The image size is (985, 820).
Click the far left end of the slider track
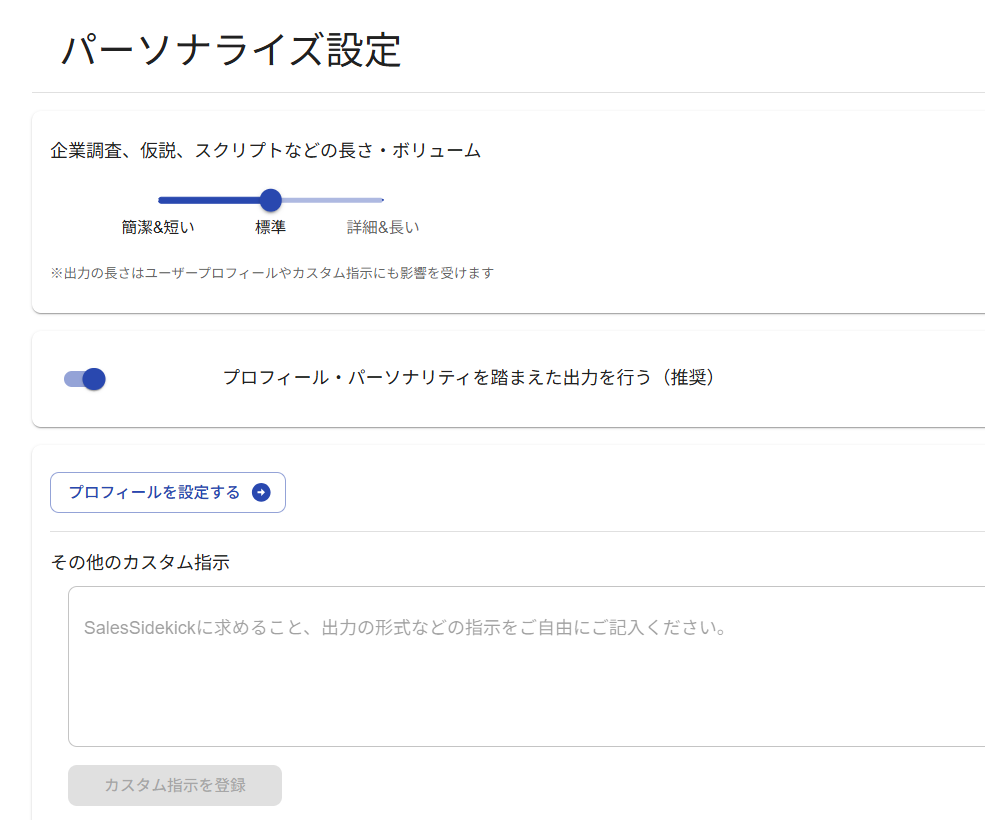pos(160,200)
